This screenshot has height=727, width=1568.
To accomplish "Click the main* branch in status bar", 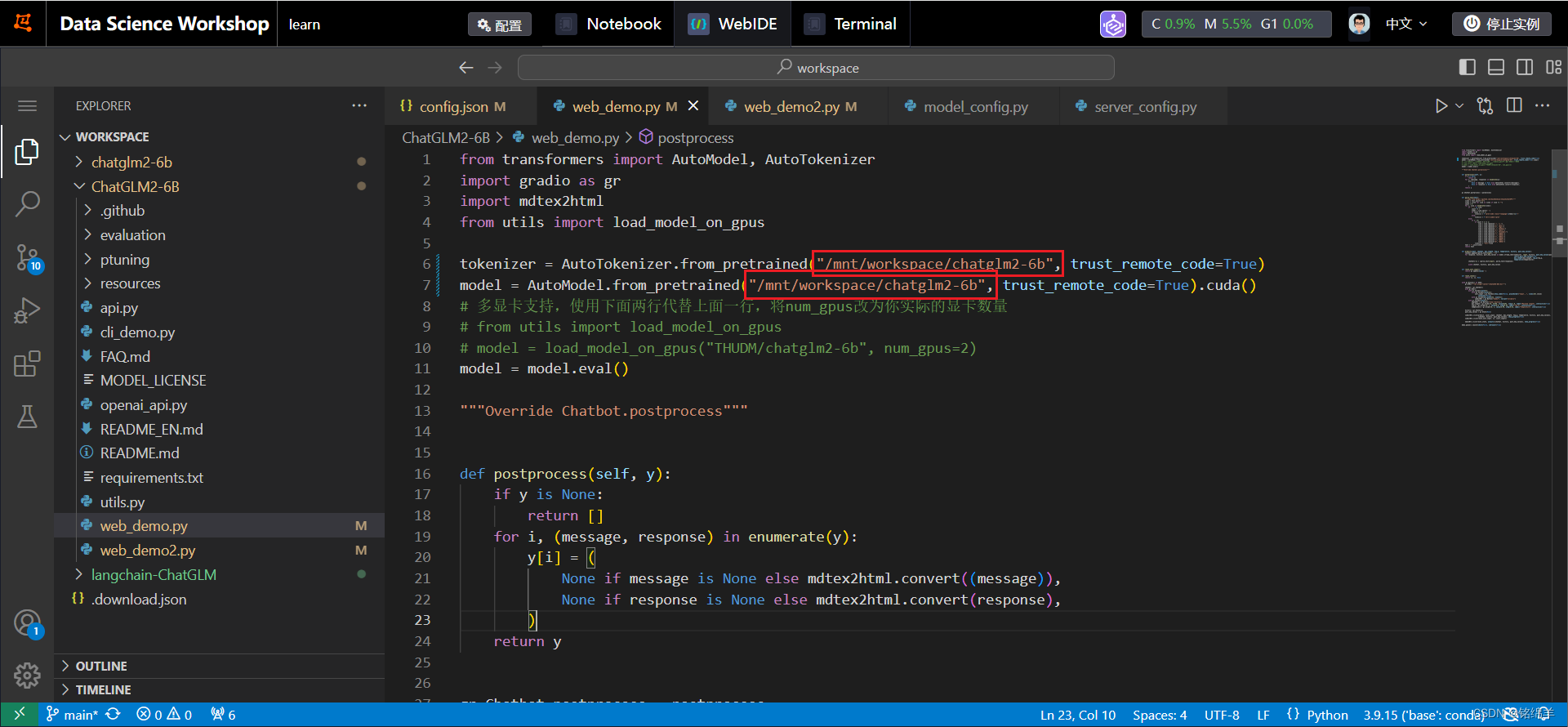I will tap(72, 715).
